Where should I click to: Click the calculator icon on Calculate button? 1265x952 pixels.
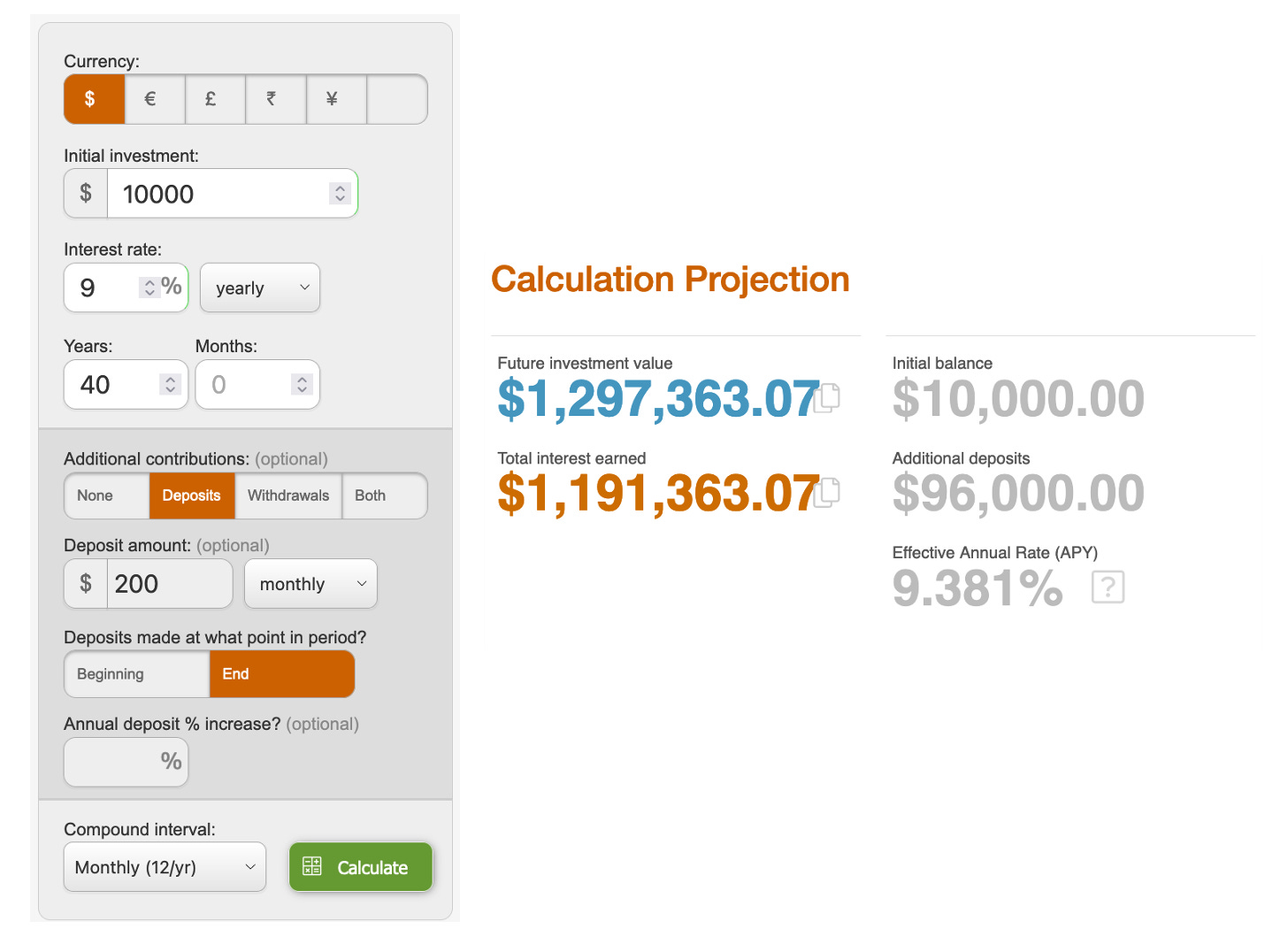point(312,866)
